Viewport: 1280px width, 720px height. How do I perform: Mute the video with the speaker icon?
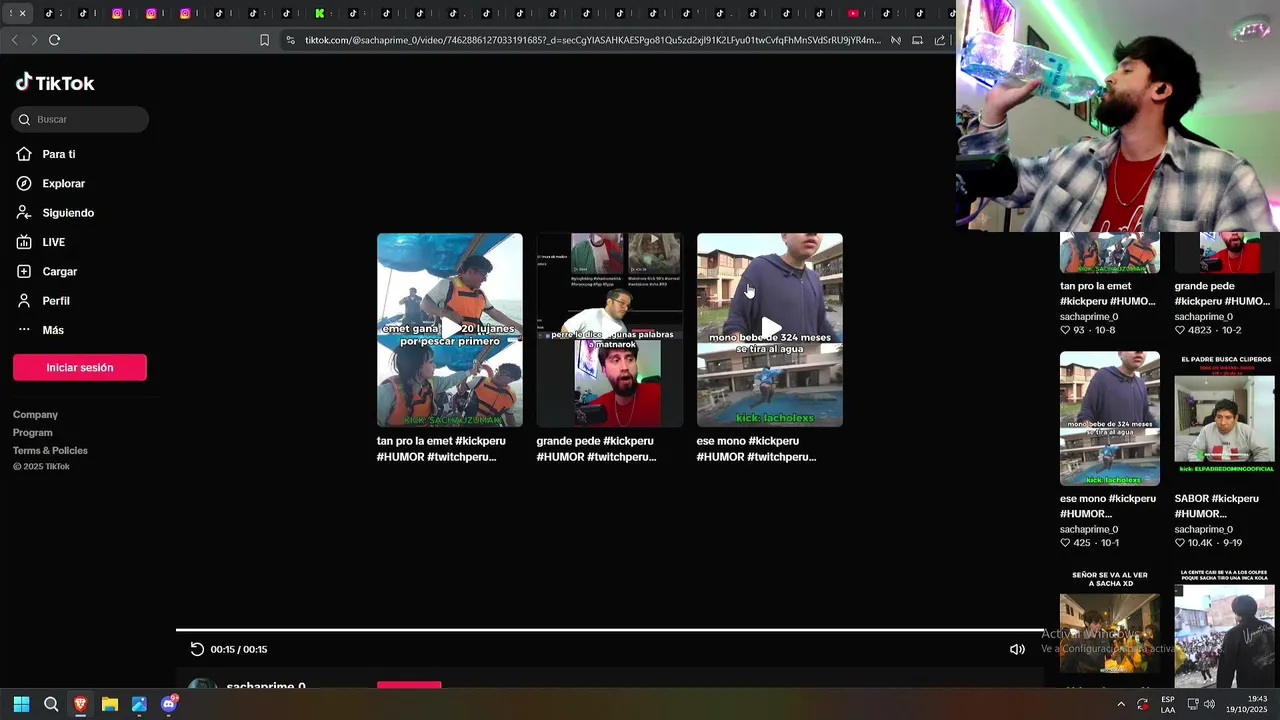click(x=1017, y=649)
